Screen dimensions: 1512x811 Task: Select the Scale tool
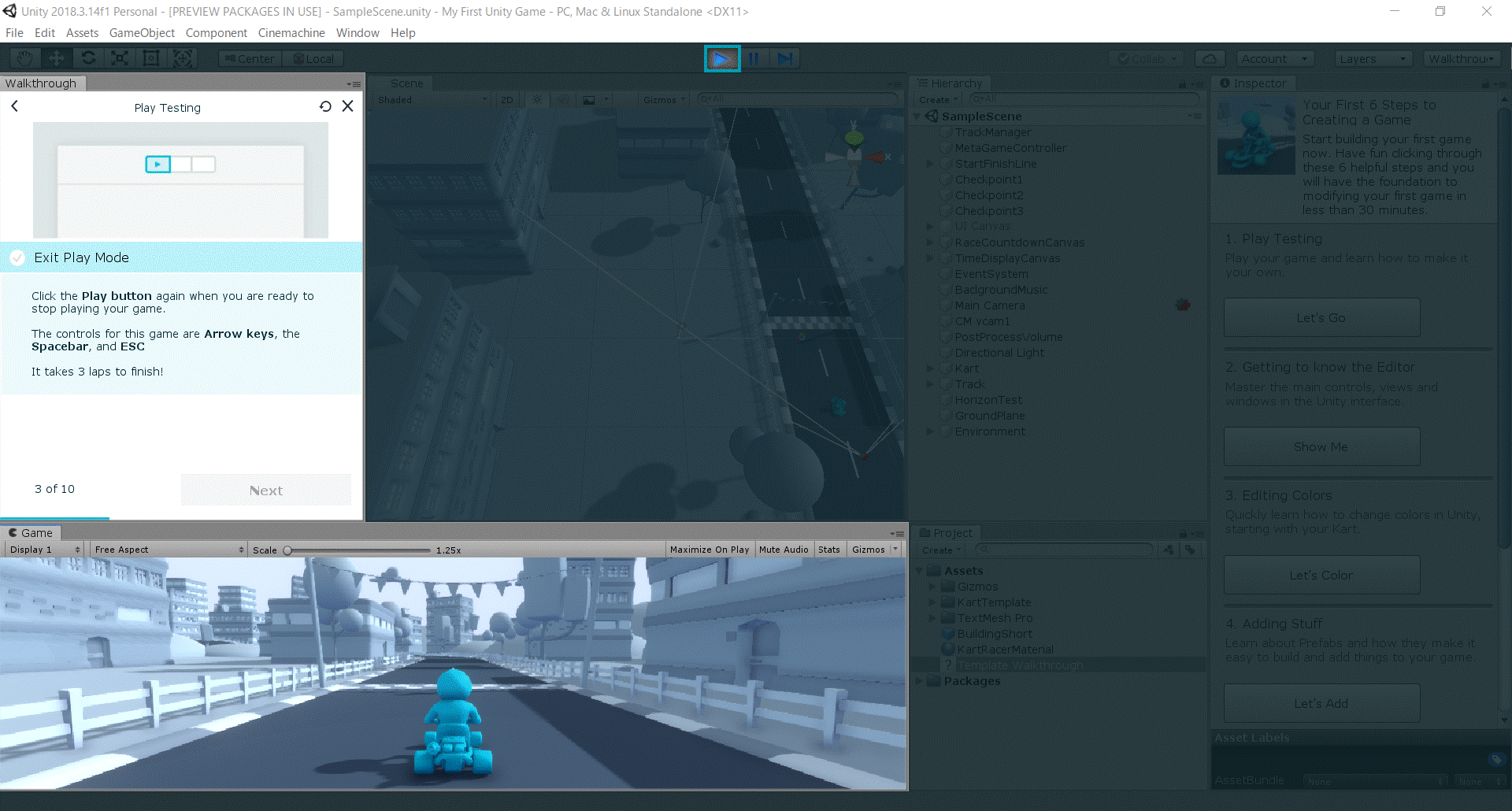[120, 58]
